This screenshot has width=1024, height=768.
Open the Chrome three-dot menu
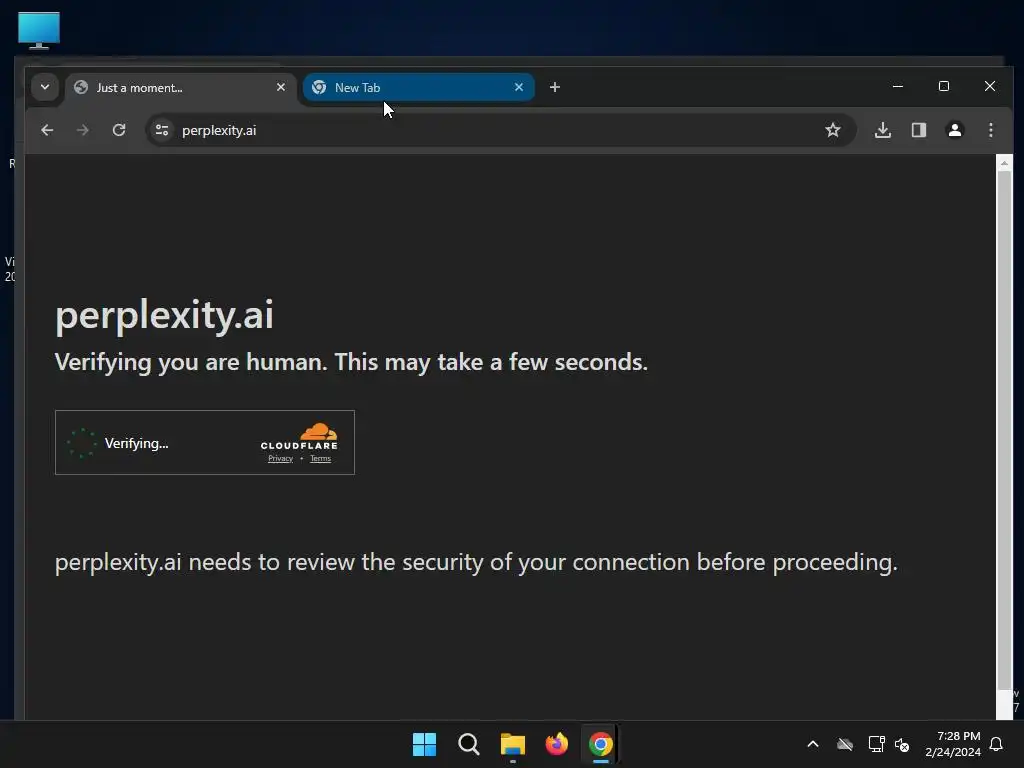(x=991, y=130)
